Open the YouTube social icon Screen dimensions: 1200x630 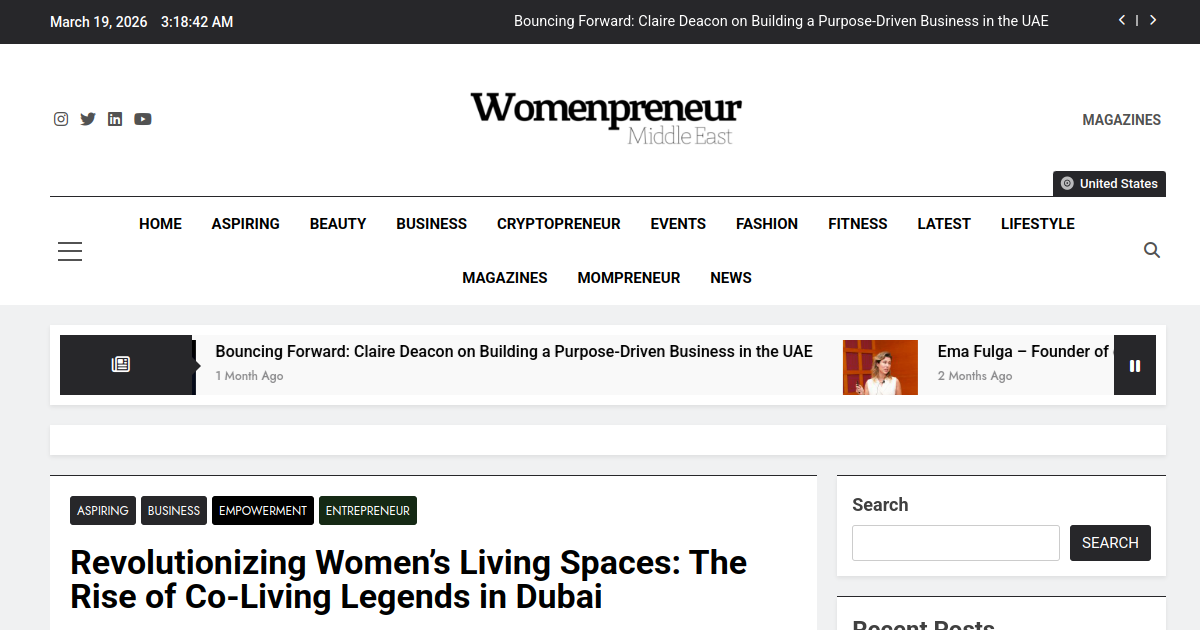(x=143, y=119)
